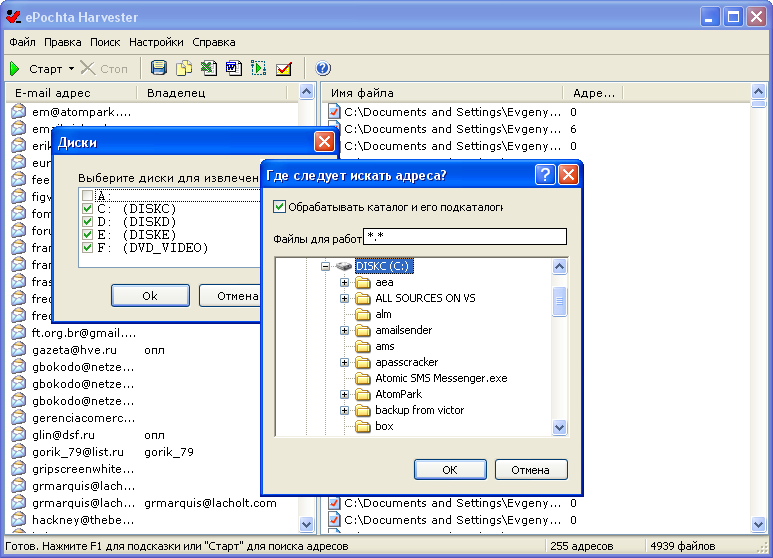Click the question mark help button in dialog title
Viewport: 773px width, 558px height.
545,175
